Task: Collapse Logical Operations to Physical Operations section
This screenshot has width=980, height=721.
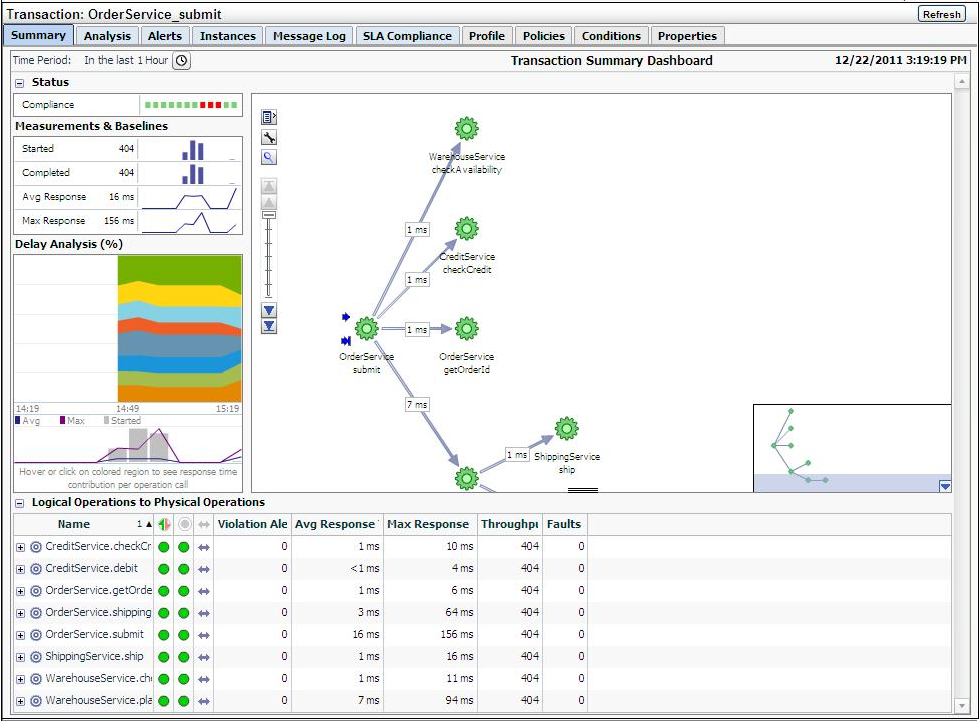Action: 19,503
